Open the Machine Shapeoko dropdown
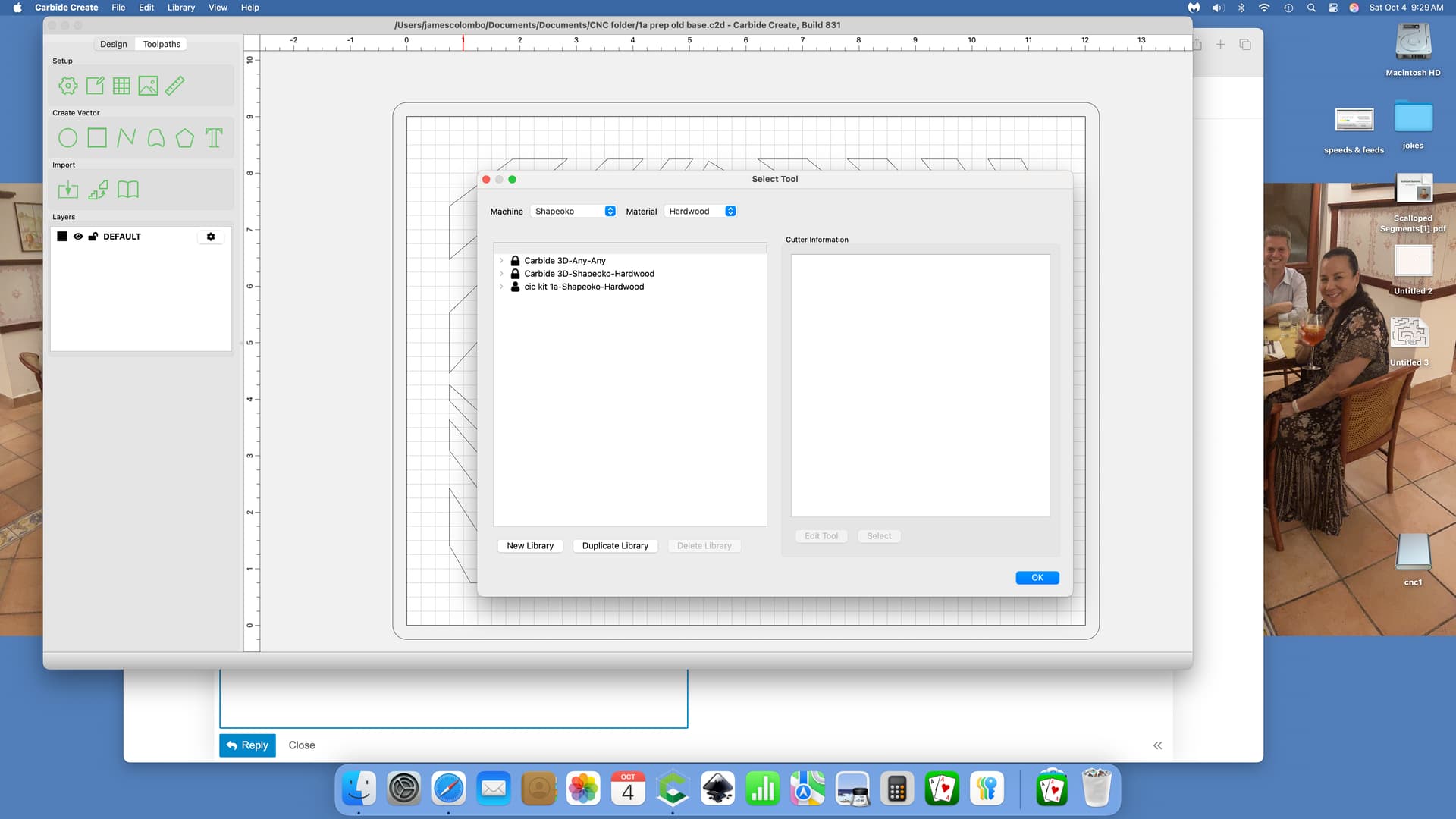This screenshot has height=819, width=1456. [x=574, y=212]
